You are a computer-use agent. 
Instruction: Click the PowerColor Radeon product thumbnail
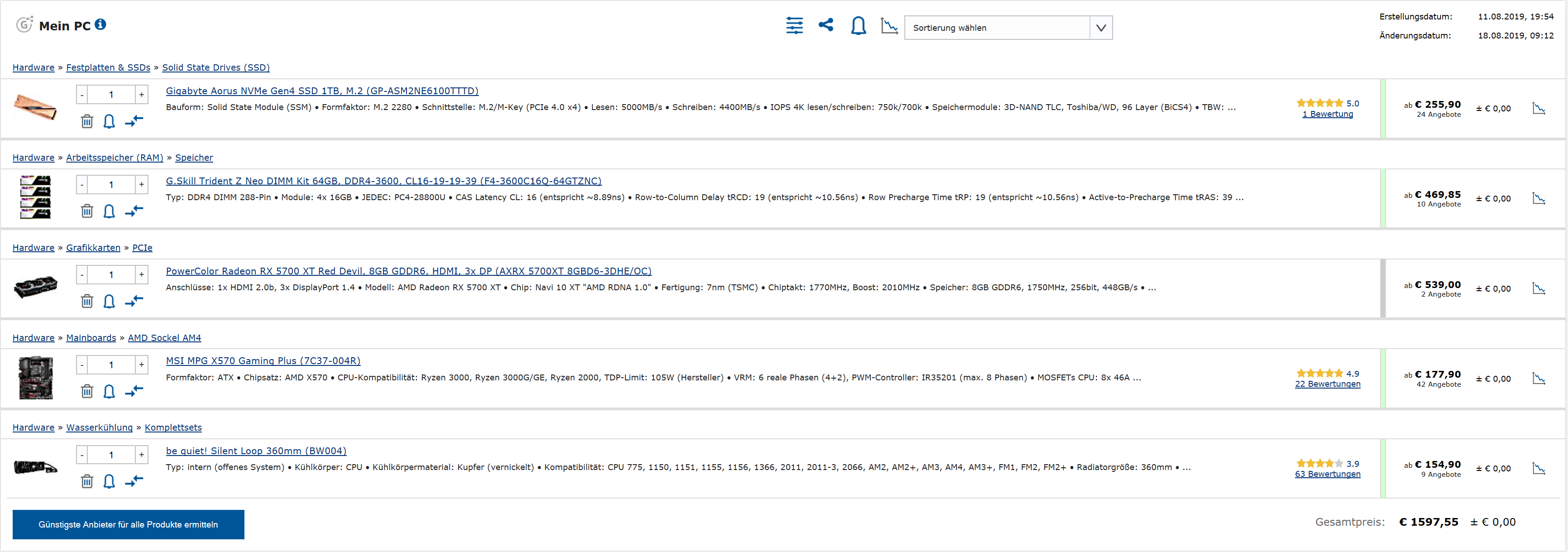point(35,287)
